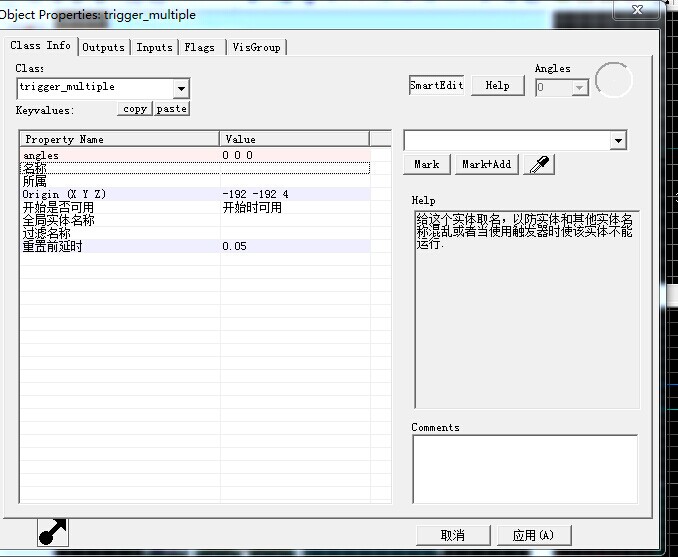Expand the Angles dropdown
678x557 pixels.
pyautogui.click(x=579, y=88)
